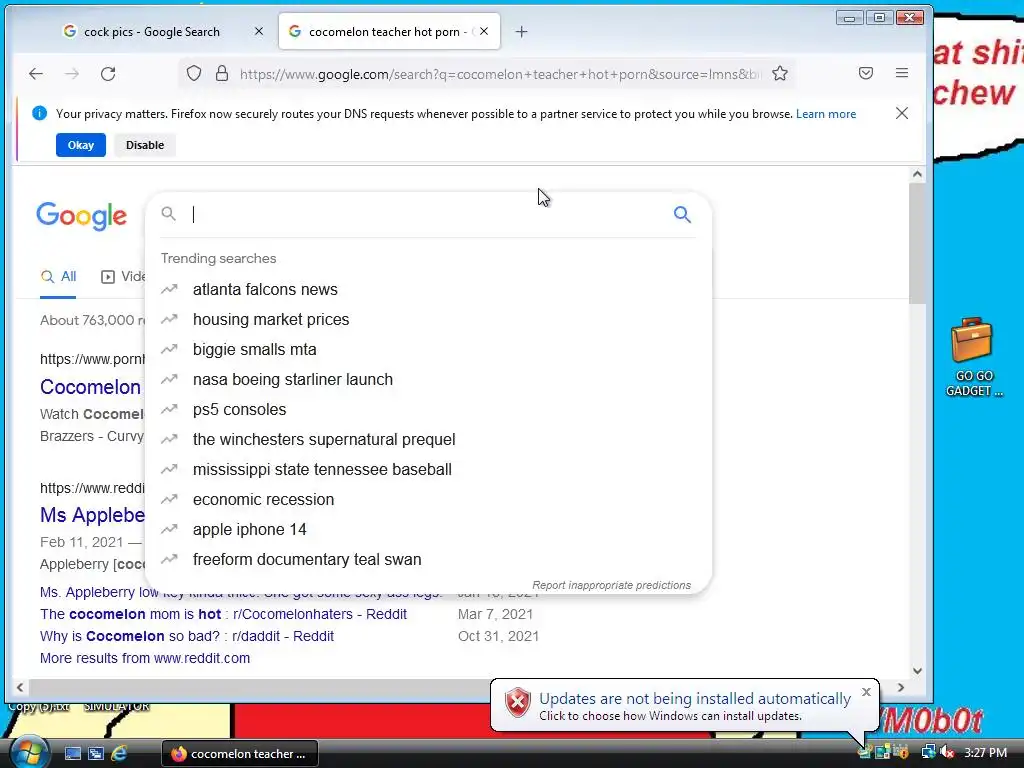Image resolution: width=1024 pixels, height=768 pixels.
Task: Select suggestion atlanta falcons news
Action: pos(428,289)
